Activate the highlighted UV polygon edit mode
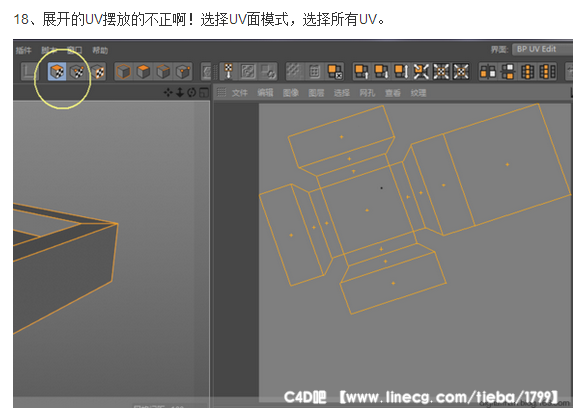Viewport: 584px width, 414px height. click(57, 71)
